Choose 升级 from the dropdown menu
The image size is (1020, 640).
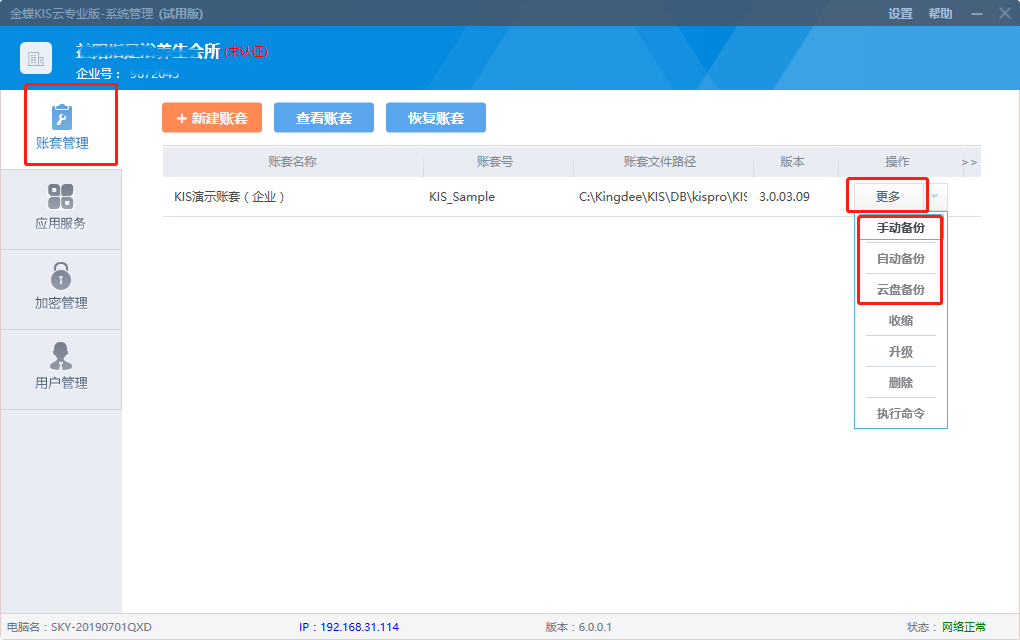pos(900,352)
